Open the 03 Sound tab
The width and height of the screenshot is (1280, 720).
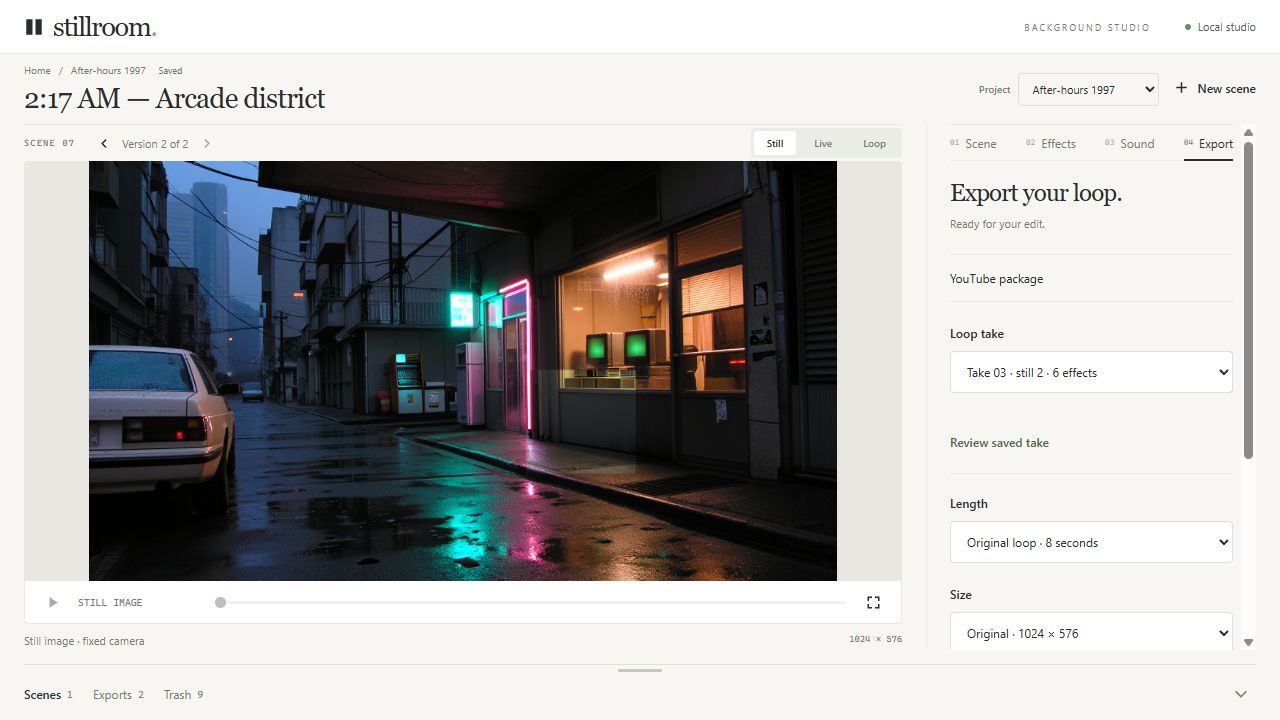[x=1130, y=144]
